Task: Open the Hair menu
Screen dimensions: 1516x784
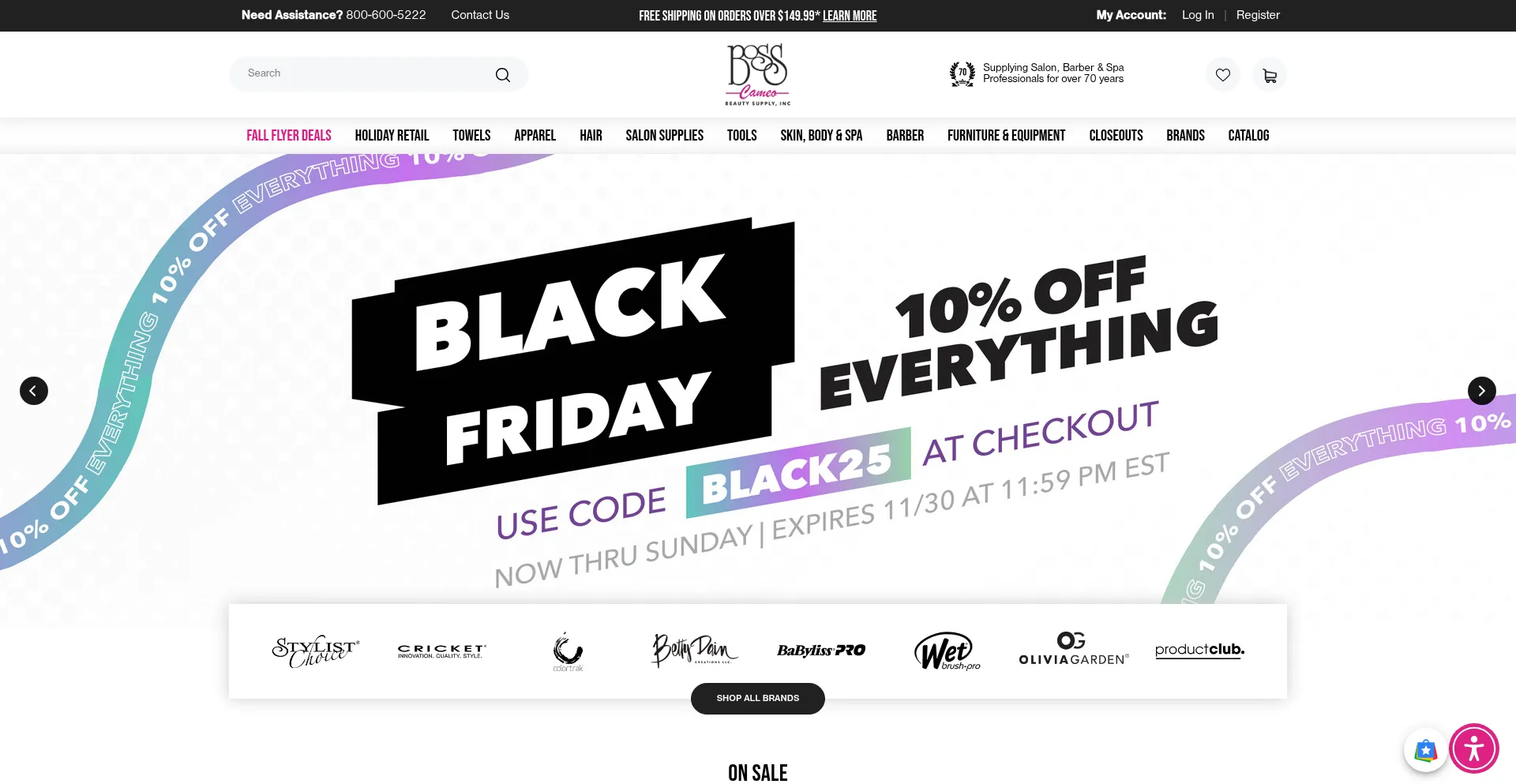Action: [x=591, y=136]
